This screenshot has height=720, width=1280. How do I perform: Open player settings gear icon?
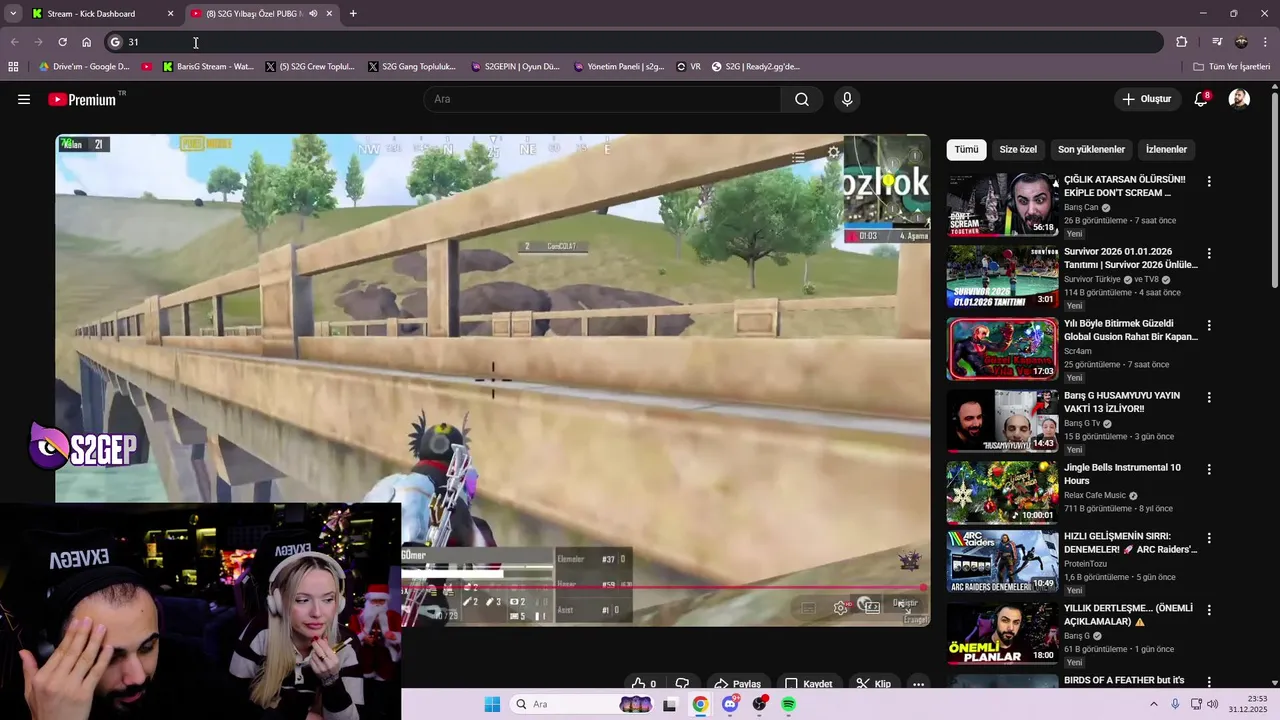click(x=841, y=607)
